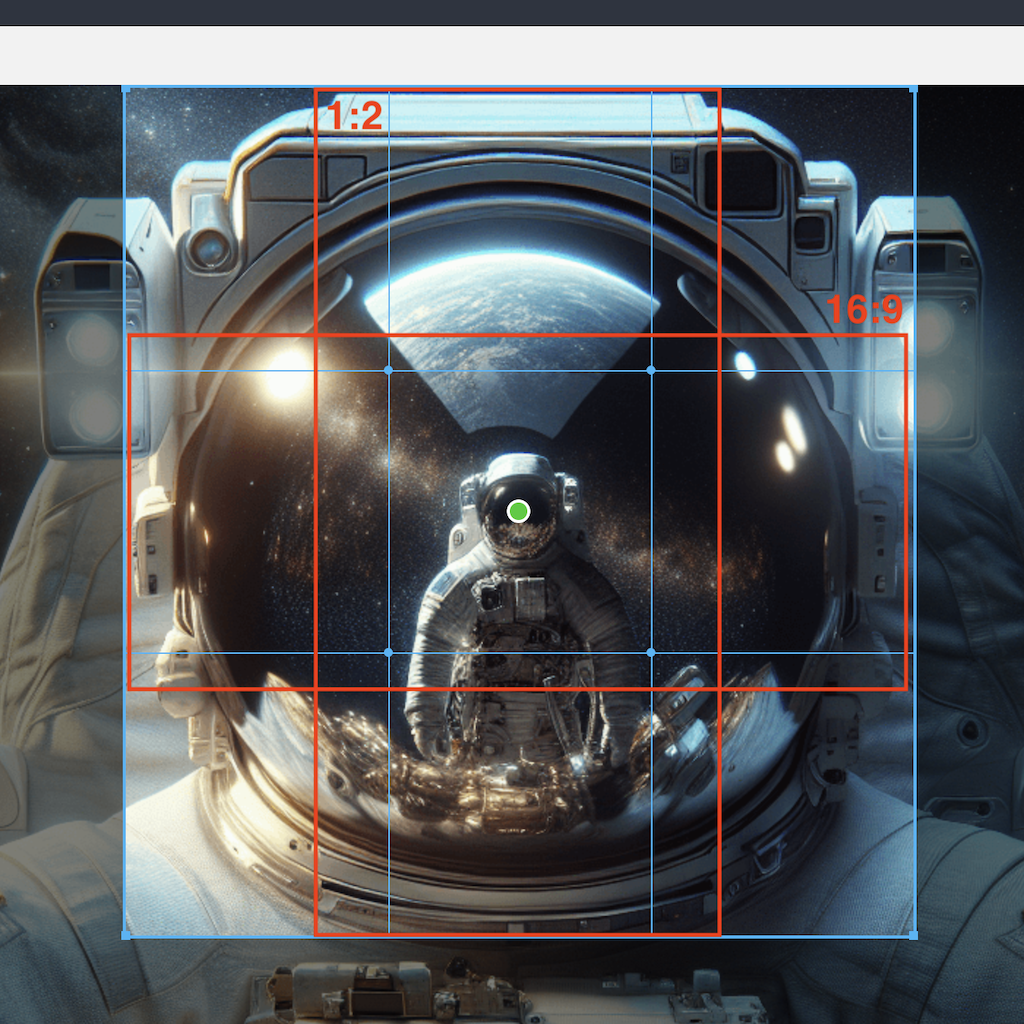The width and height of the screenshot is (1024, 1024).
Task: Click the top-left crop corner handle
Action: pyautogui.click(x=125, y=90)
